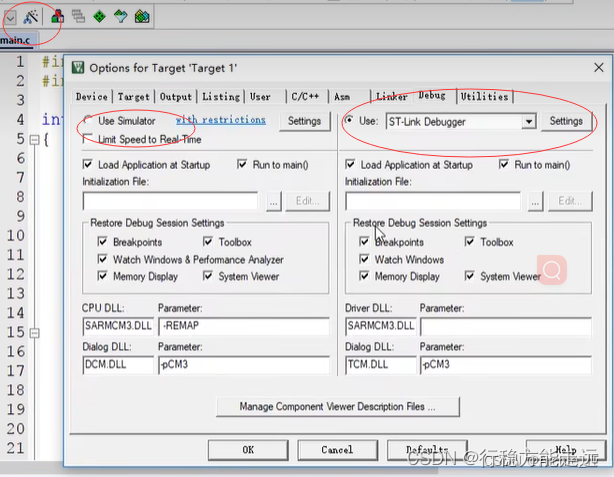Collapse the code fold at line 15
The width and height of the screenshot is (614, 477).
tap(35, 333)
